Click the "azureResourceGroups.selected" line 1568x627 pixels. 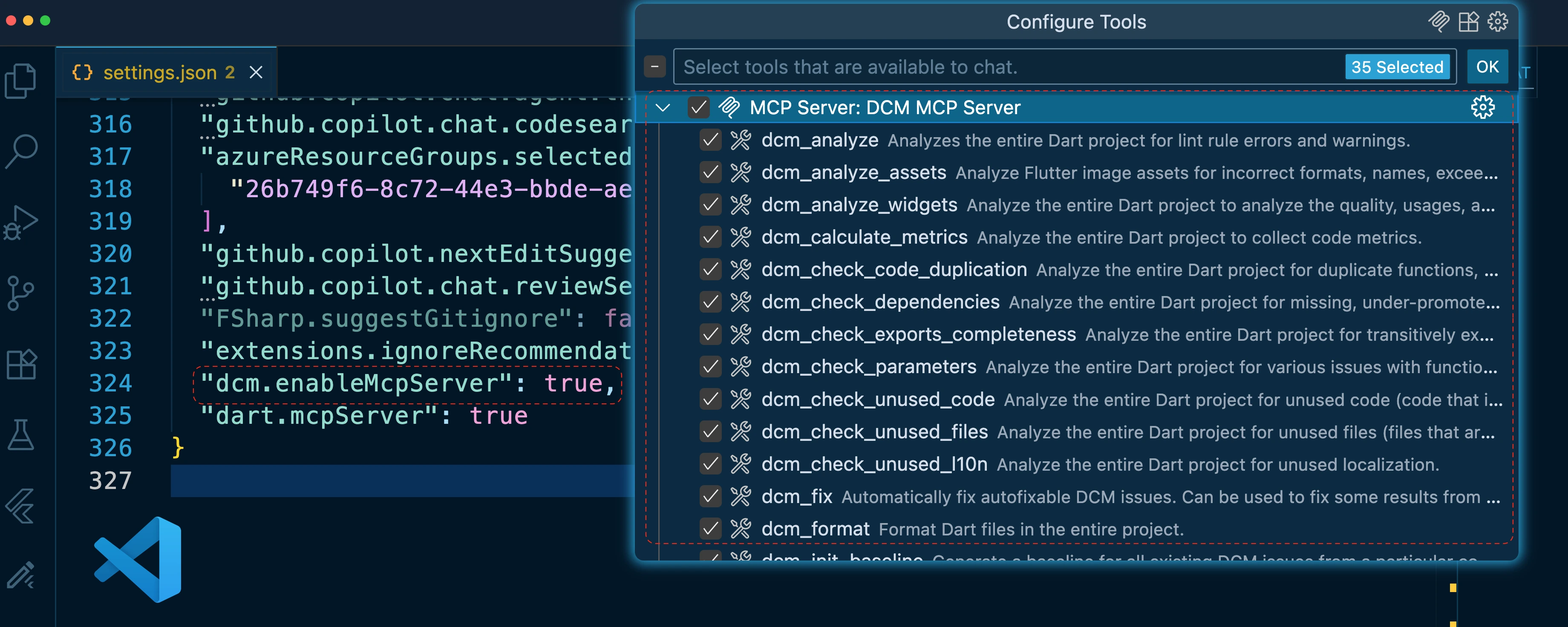416,156
